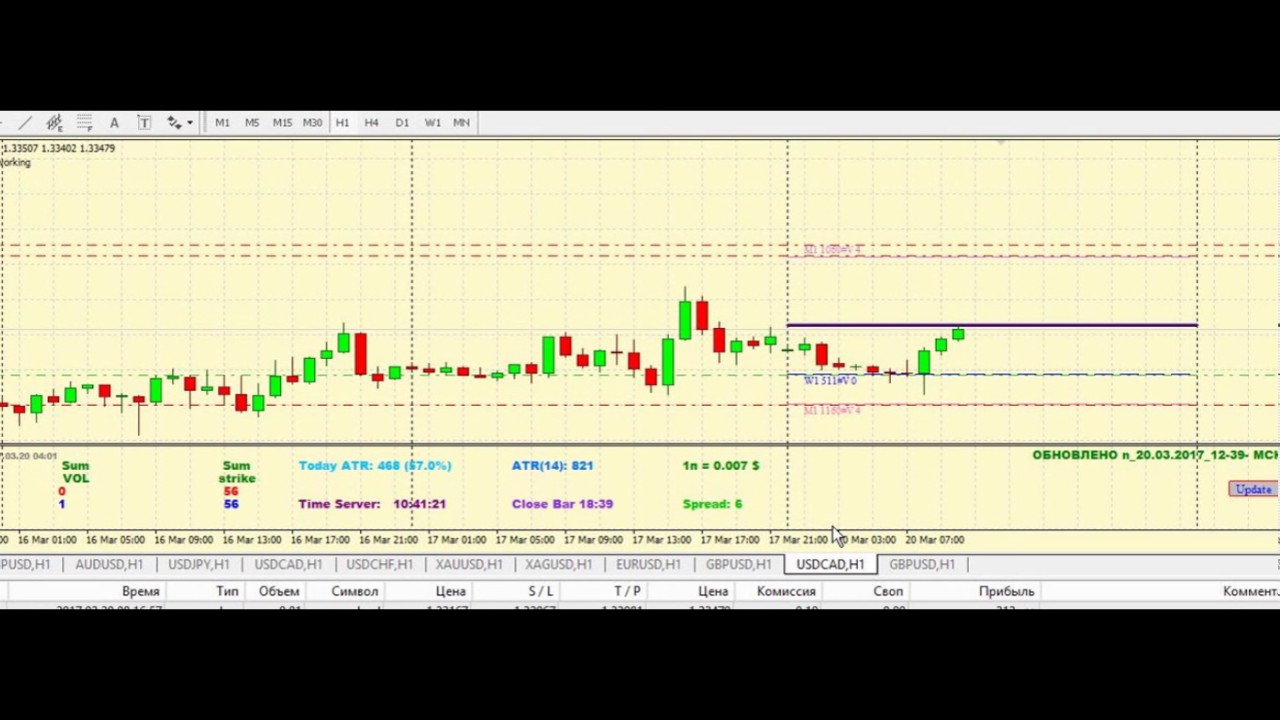Switch chart to M5 timeframe
The width and height of the screenshot is (1280, 720).
(252, 122)
